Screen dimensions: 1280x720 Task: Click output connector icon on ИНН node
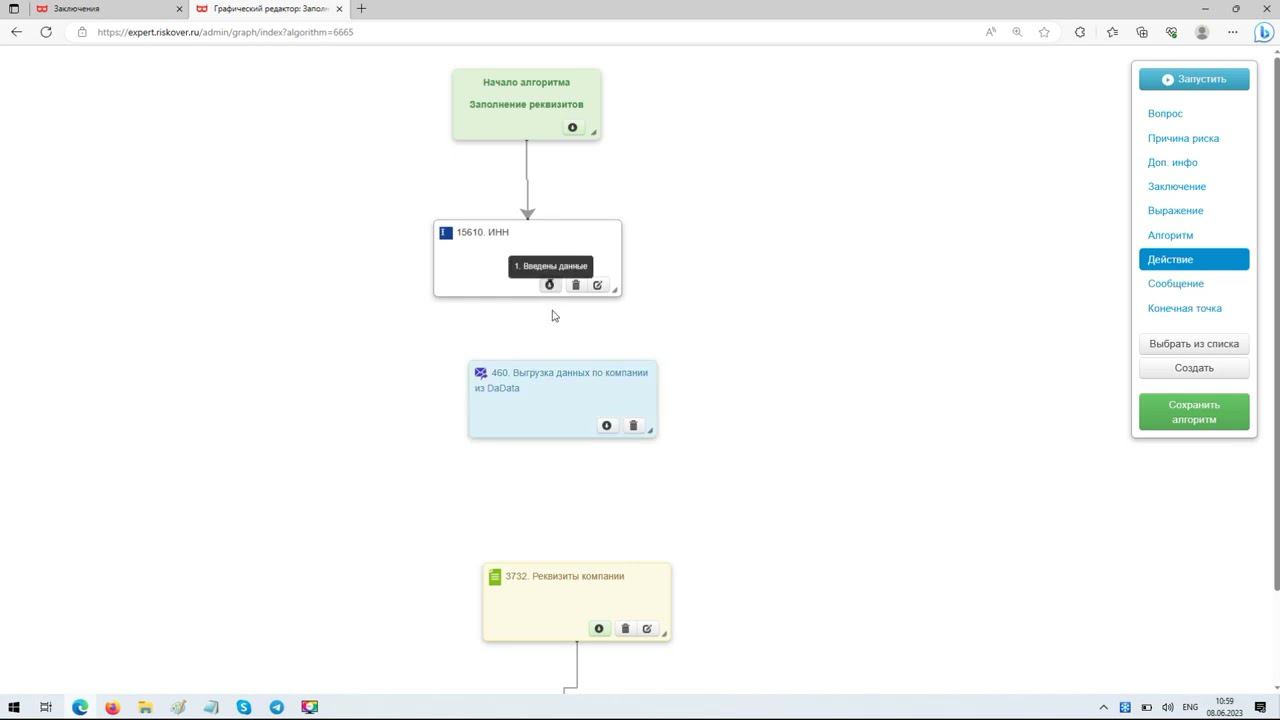549,285
